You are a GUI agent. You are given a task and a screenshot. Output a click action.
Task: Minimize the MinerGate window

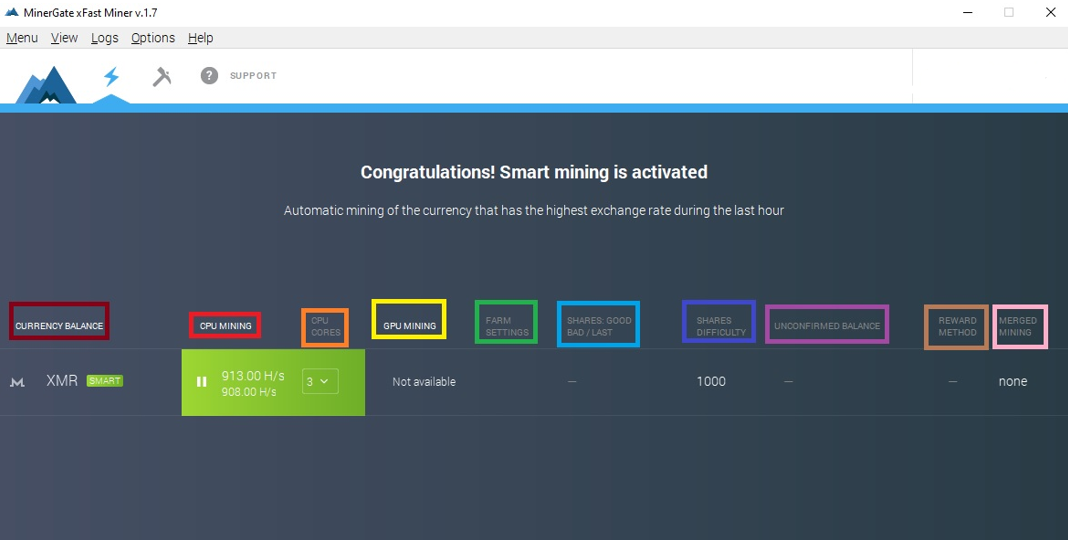(x=967, y=12)
